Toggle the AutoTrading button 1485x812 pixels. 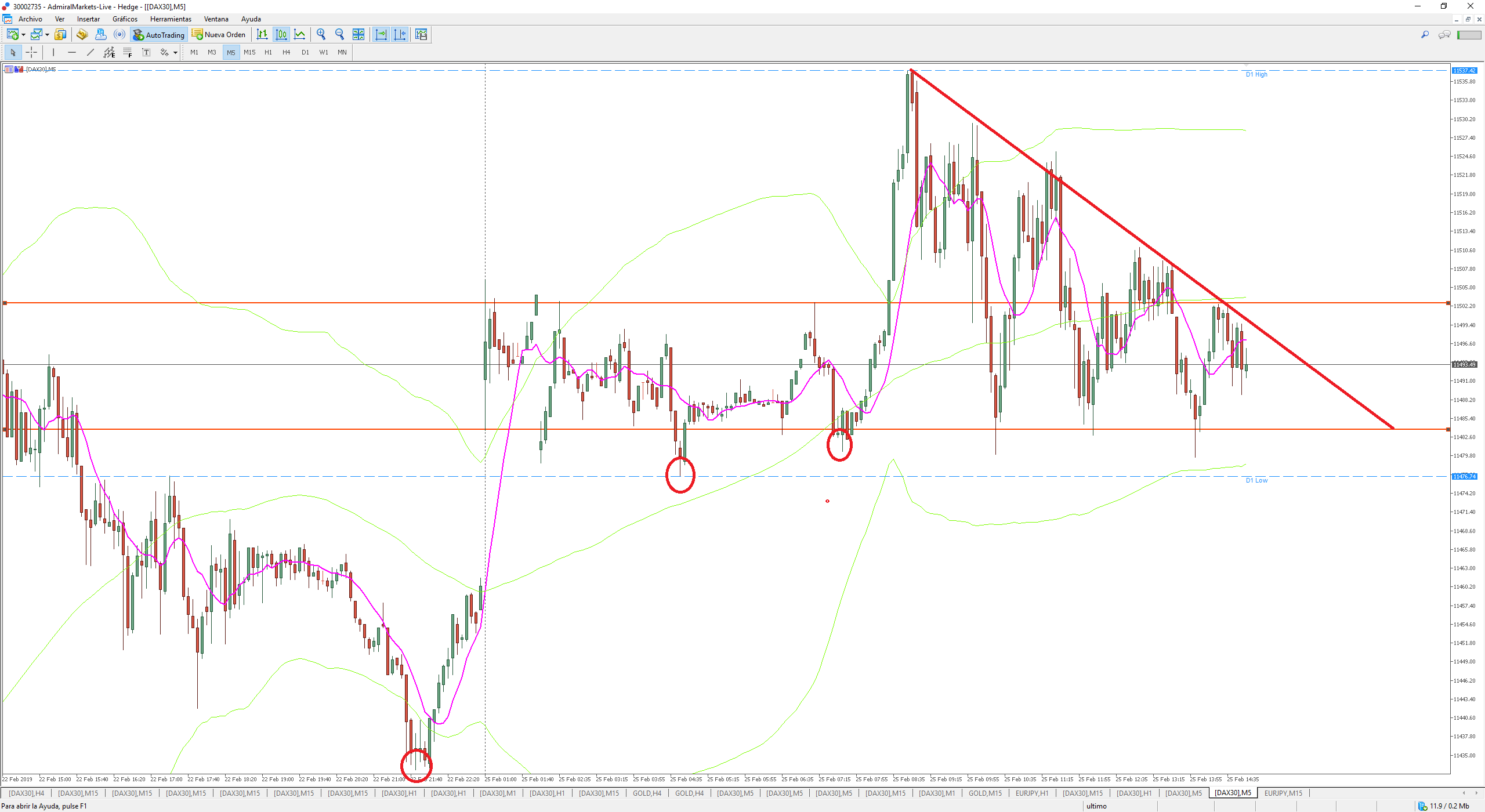(x=158, y=35)
